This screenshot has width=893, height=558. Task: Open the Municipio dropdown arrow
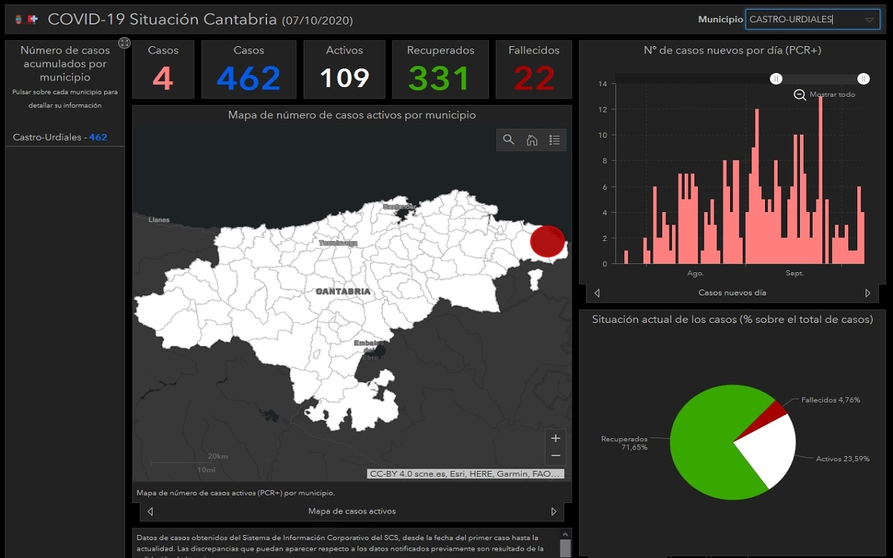coord(869,19)
